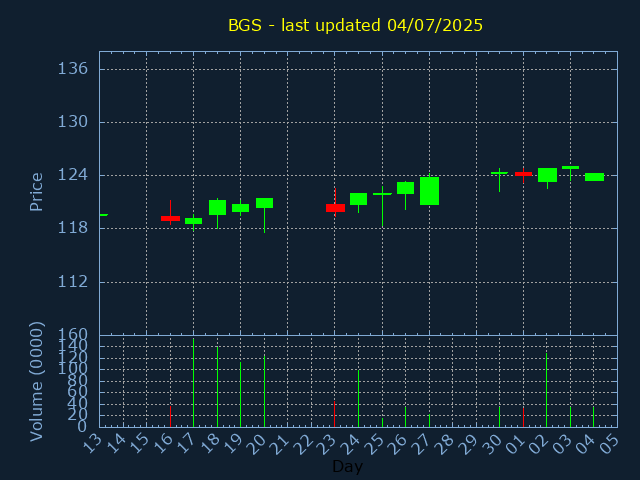This screenshot has height=480, width=640.
Task: Click the day 14 tick label
Action: pyautogui.click(x=116, y=444)
